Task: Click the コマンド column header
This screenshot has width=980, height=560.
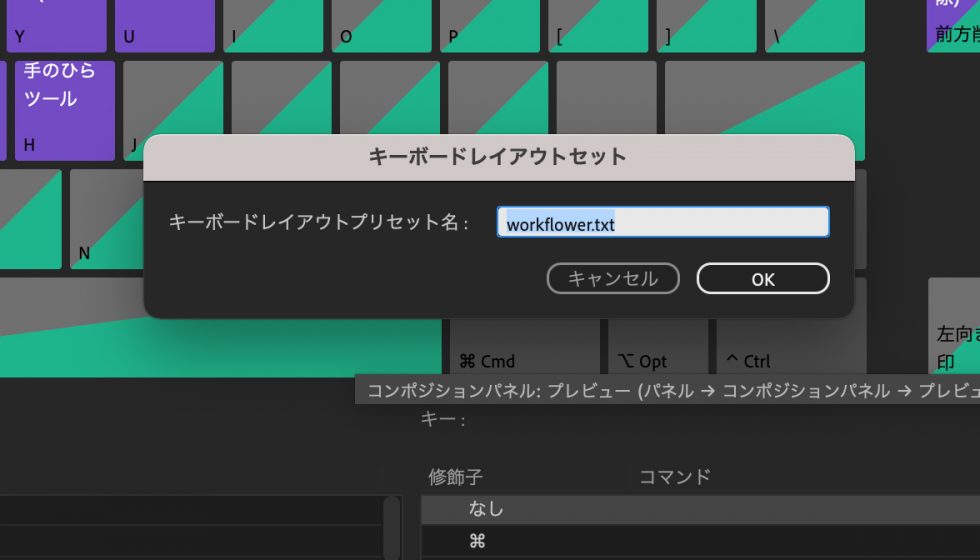Action: tap(675, 477)
